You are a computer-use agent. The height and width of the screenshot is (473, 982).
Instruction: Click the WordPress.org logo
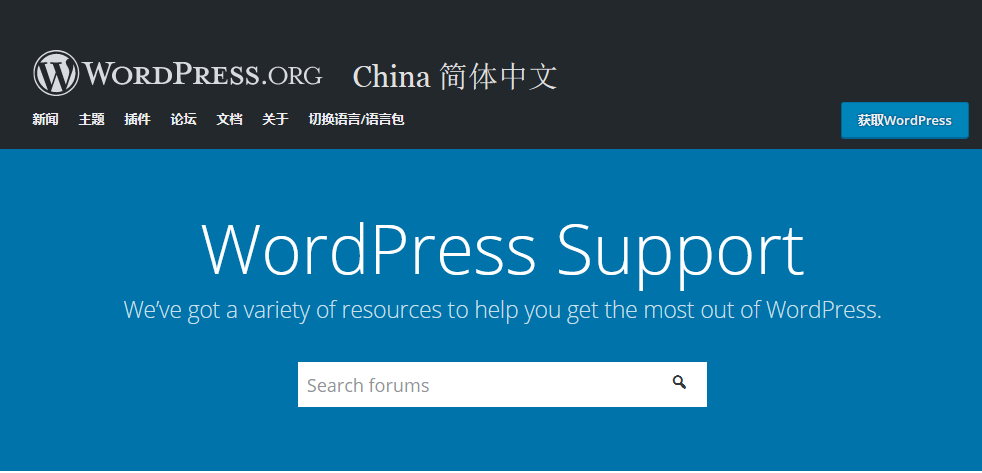178,73
